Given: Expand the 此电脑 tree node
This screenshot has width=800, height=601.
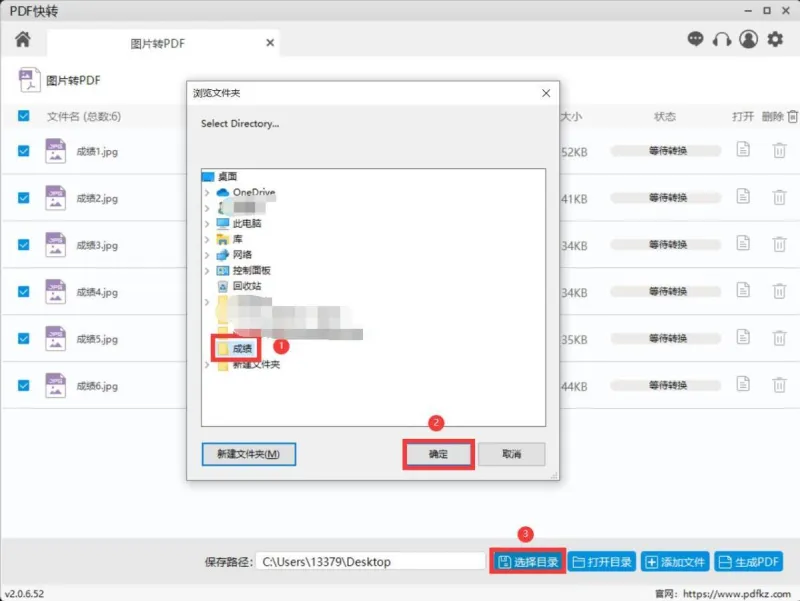Looking at the screenshot, I should [207, 224].
